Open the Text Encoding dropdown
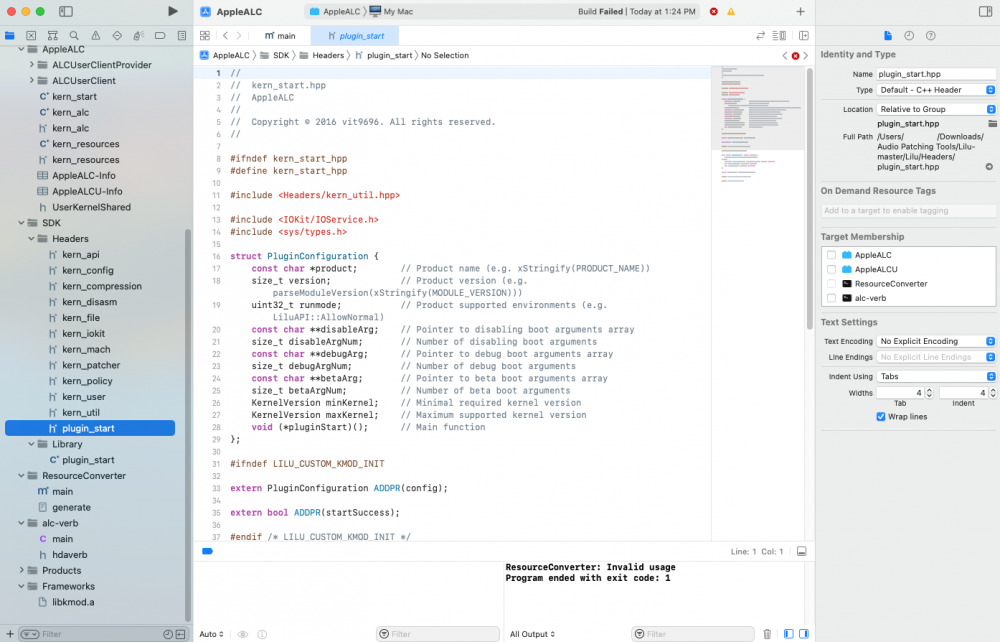 click(x=936, y=341)
